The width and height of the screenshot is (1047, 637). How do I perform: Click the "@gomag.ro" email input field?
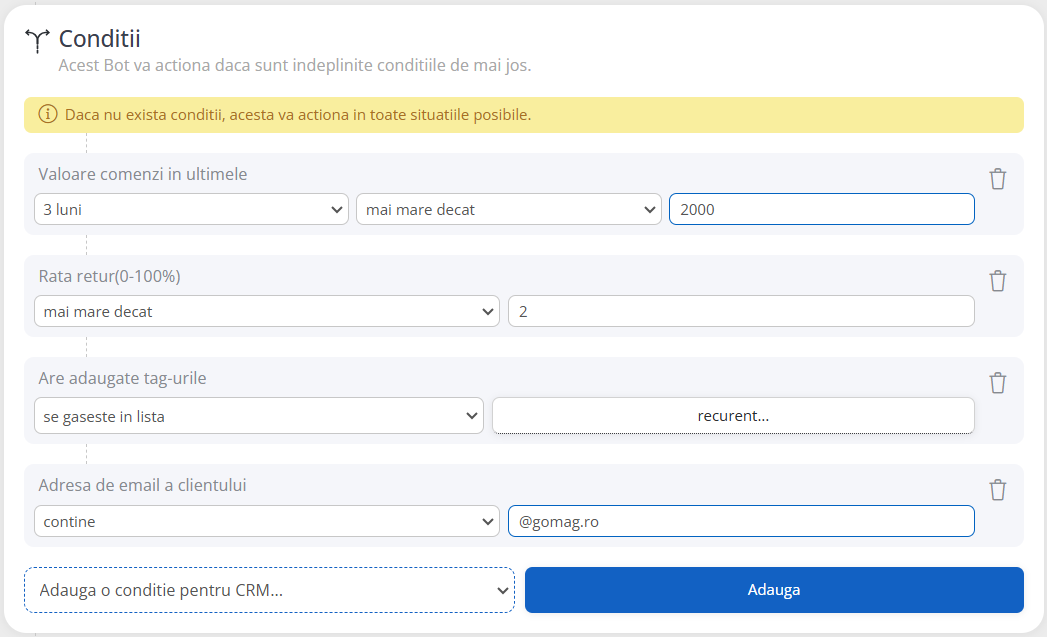[x=740, y=521]
